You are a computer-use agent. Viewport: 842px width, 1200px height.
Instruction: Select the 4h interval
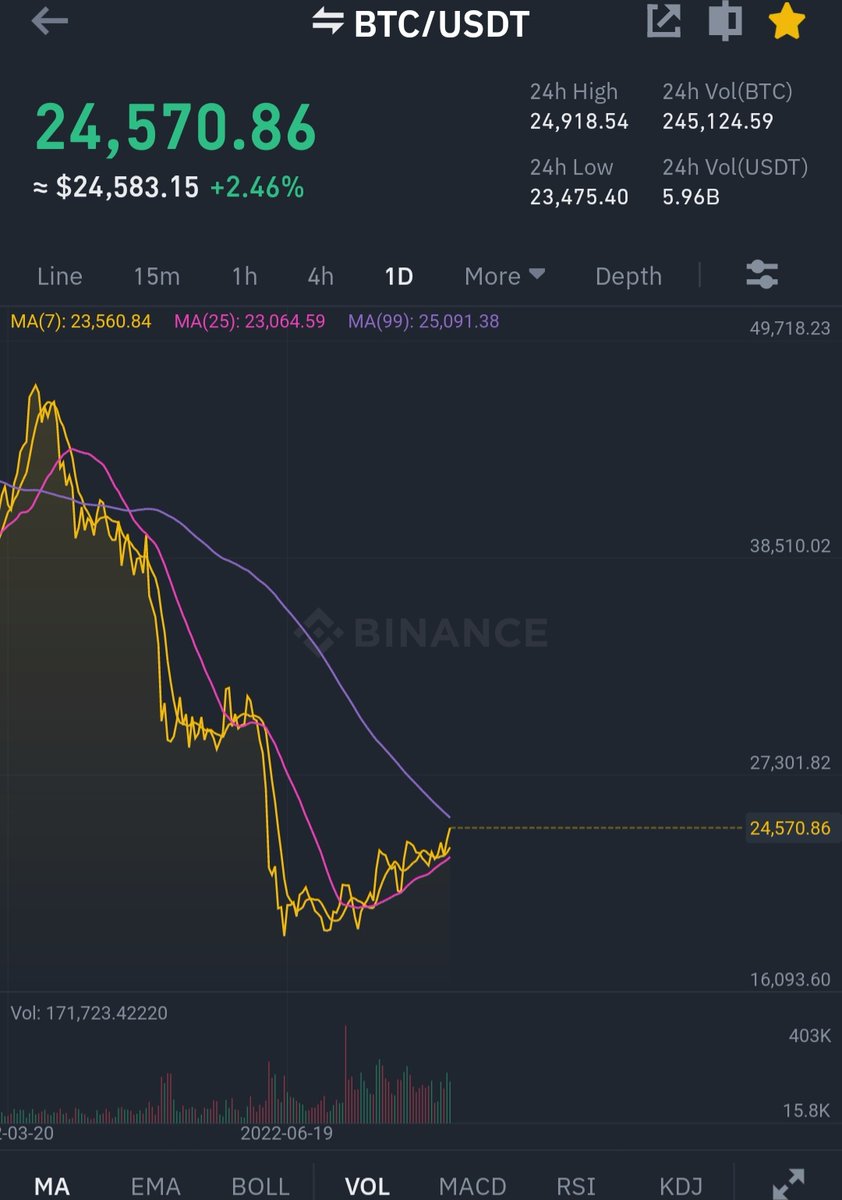(320, 276)
